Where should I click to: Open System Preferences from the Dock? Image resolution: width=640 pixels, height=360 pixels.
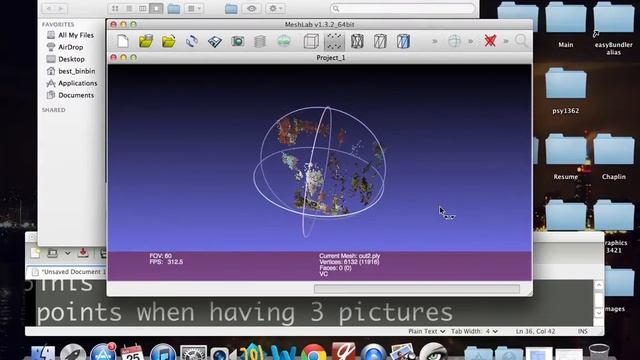[x=193, y=353]
